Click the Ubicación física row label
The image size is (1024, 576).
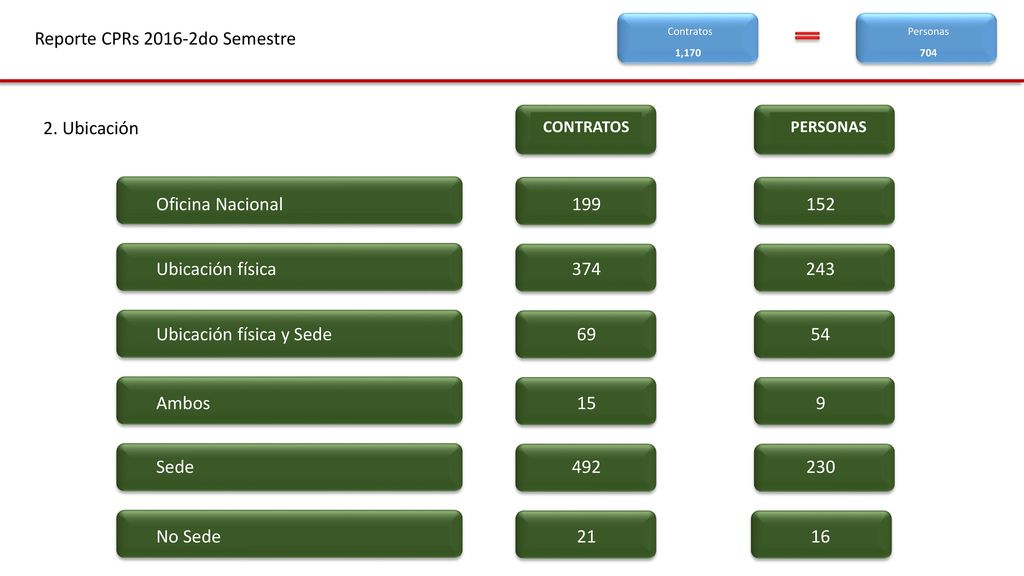pos(289,267)
